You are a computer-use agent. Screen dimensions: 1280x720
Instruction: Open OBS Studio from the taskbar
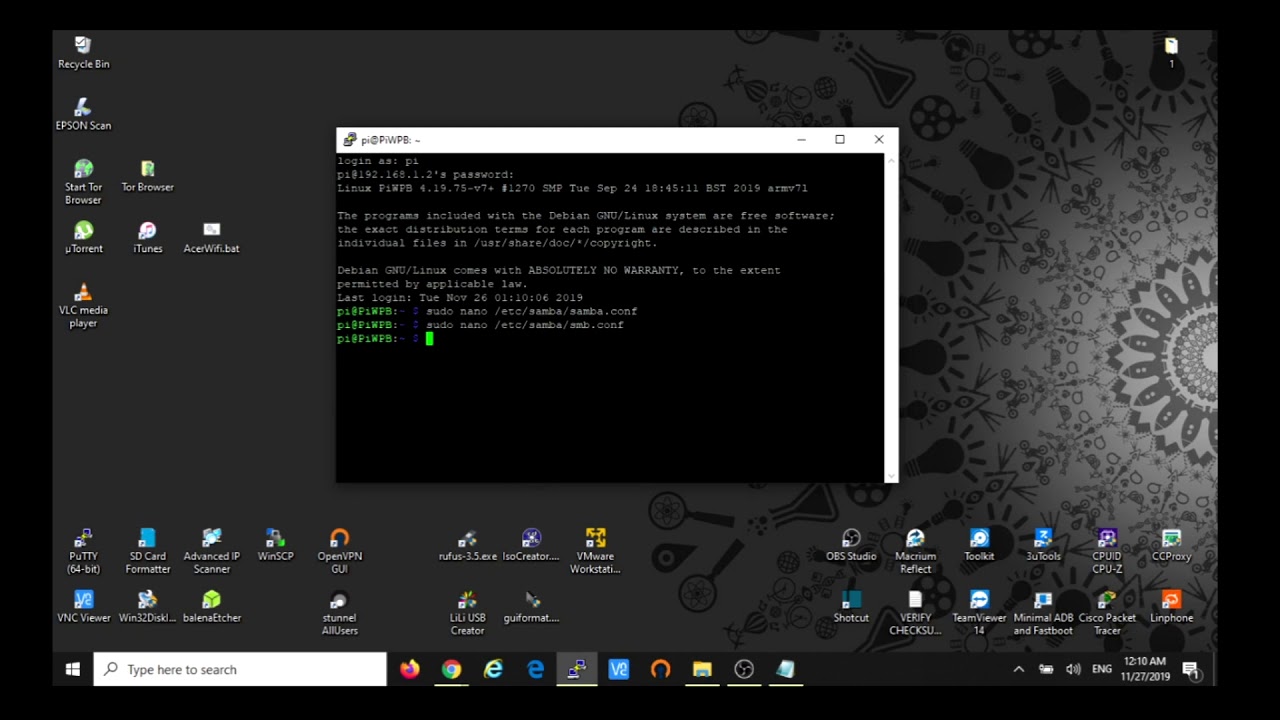744,669
